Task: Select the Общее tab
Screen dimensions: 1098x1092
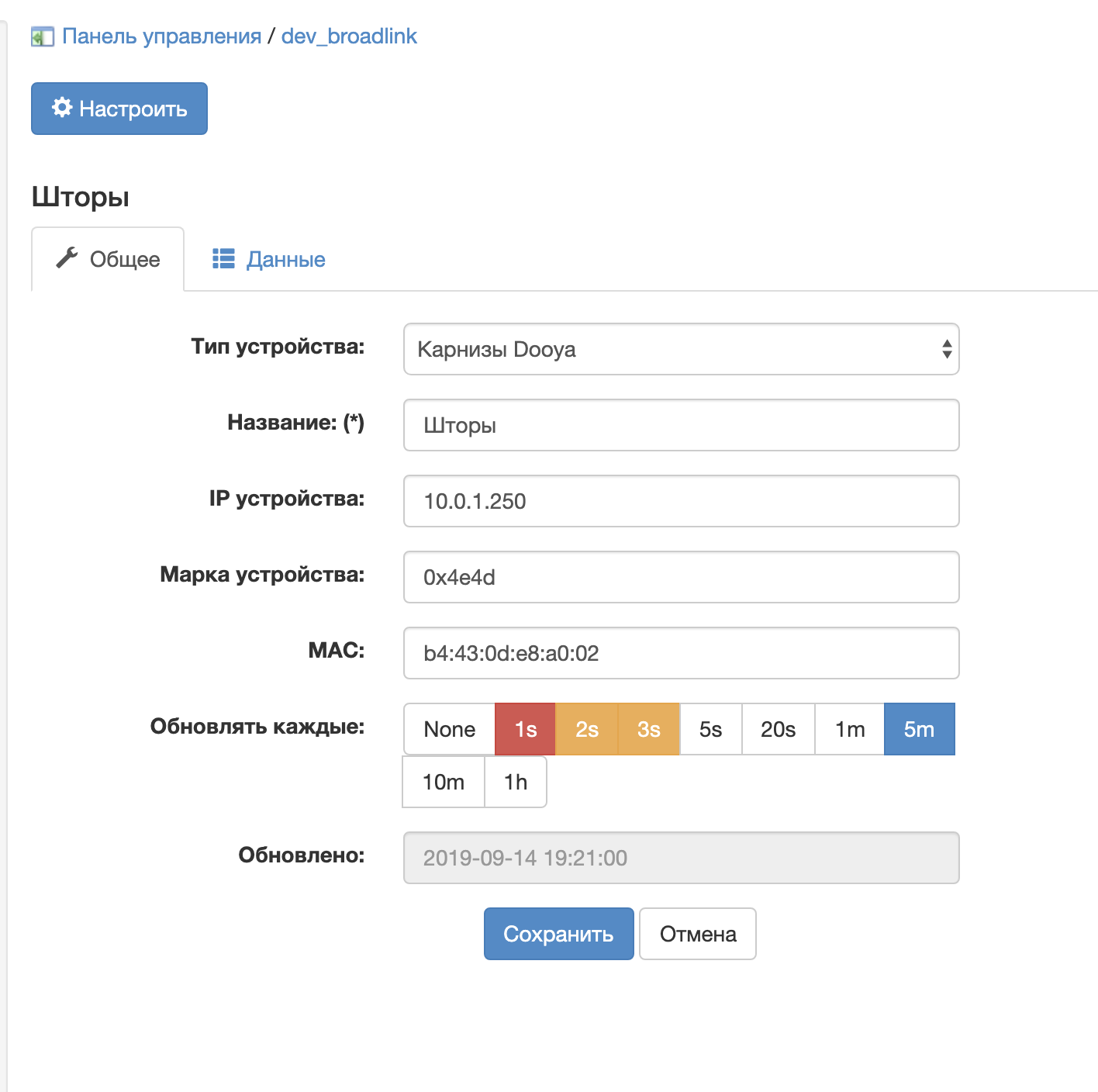Action: pyautogui.click(x=124, y=258)
